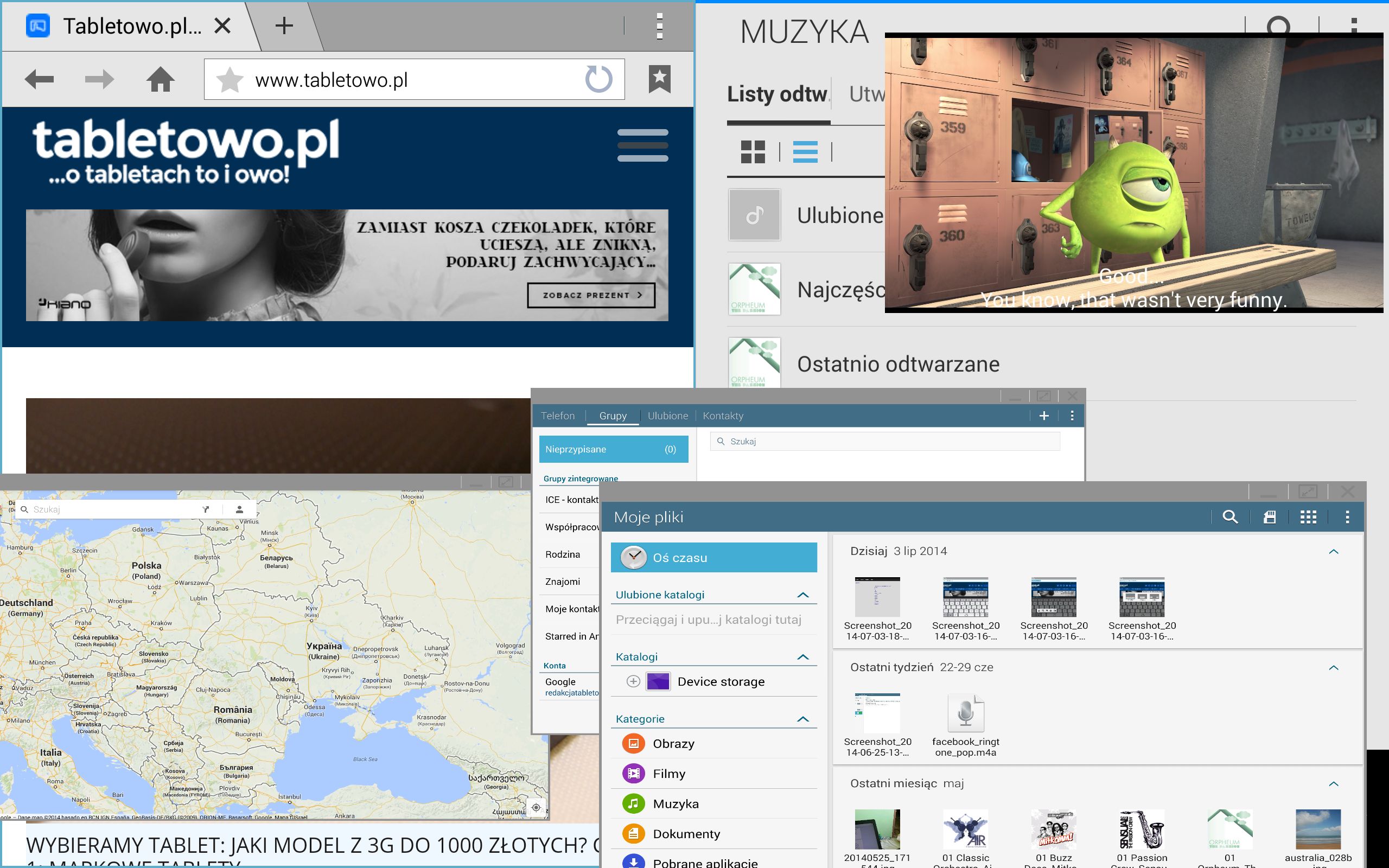
Task: Switch Muzyka to list view
Action: [805, 152]
